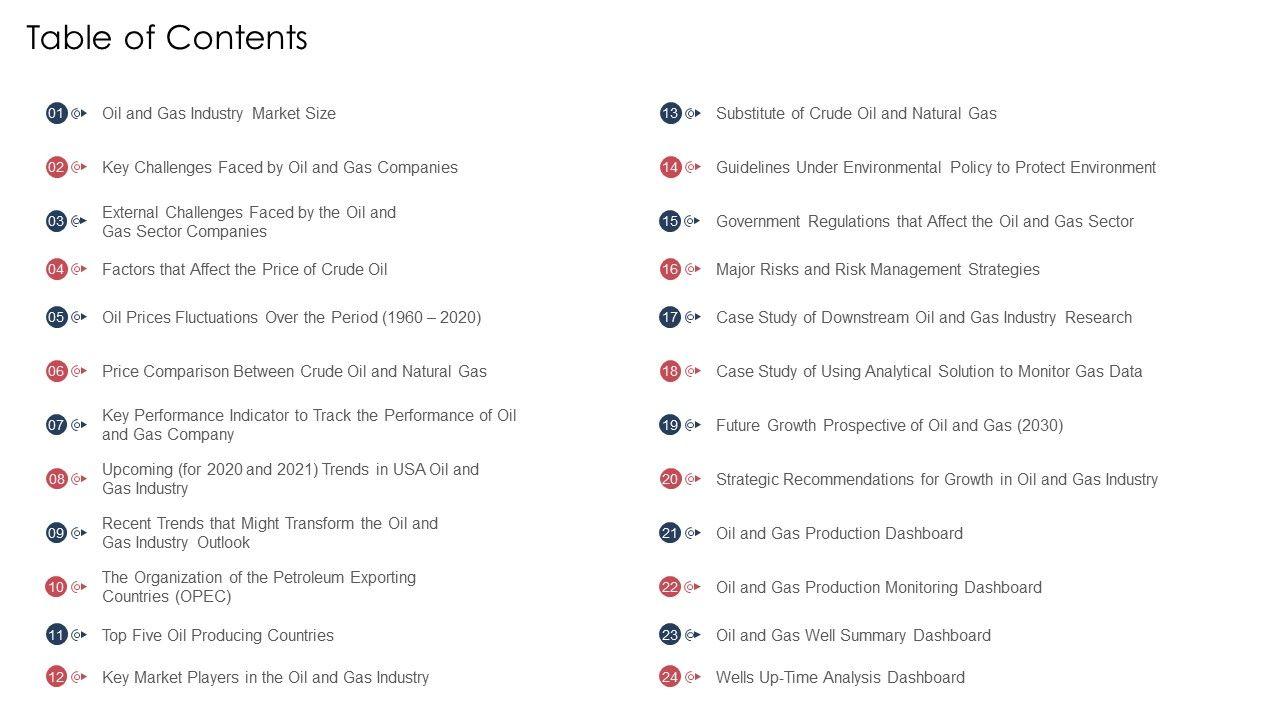Image resolution: width=1280 pixels, height=720 pixels.
Task: Select the red 24 circle badge
Action: point(670,677)
